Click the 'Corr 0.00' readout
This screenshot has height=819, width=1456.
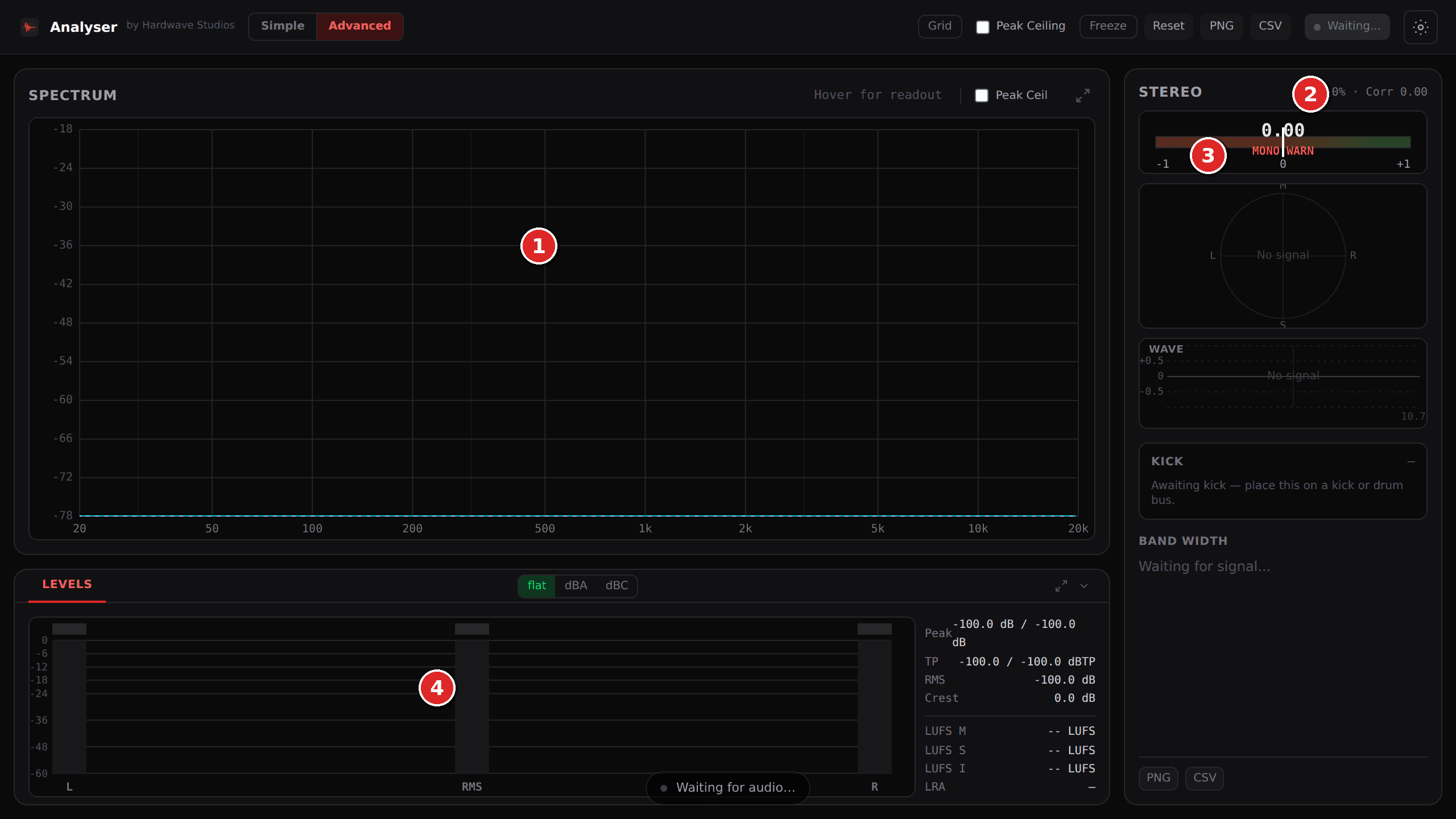coord(1396,92)
